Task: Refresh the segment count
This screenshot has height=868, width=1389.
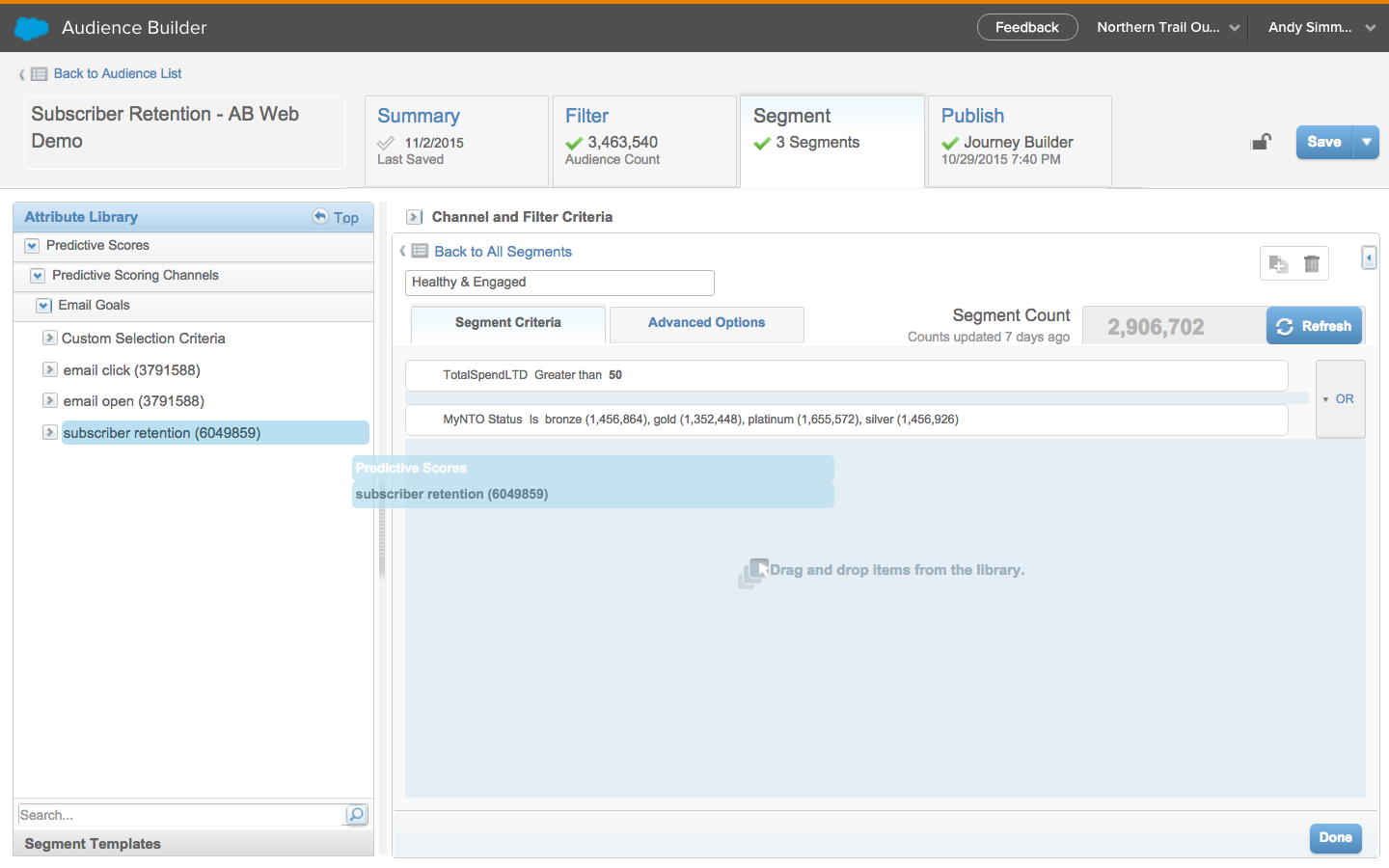Action: click(1314, 326)
